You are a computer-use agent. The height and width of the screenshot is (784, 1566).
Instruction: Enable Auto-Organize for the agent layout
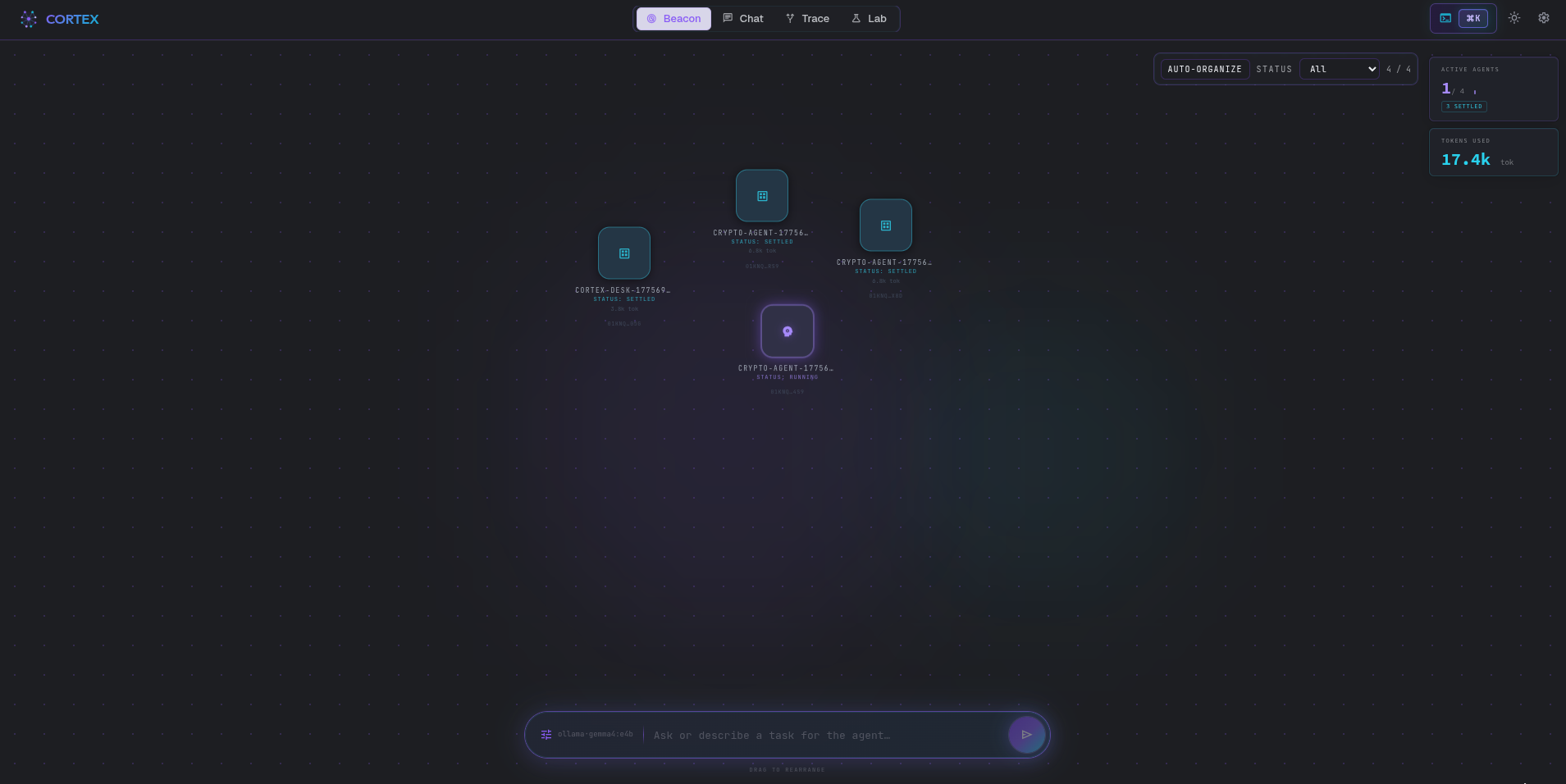[1203, 69]
